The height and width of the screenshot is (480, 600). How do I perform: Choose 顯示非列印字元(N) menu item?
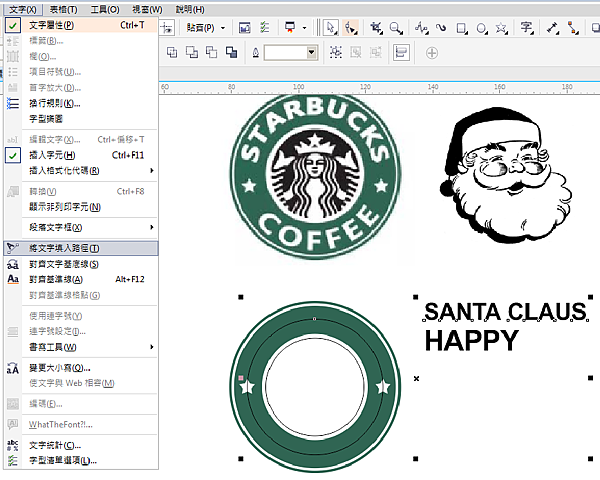point(81,207)
